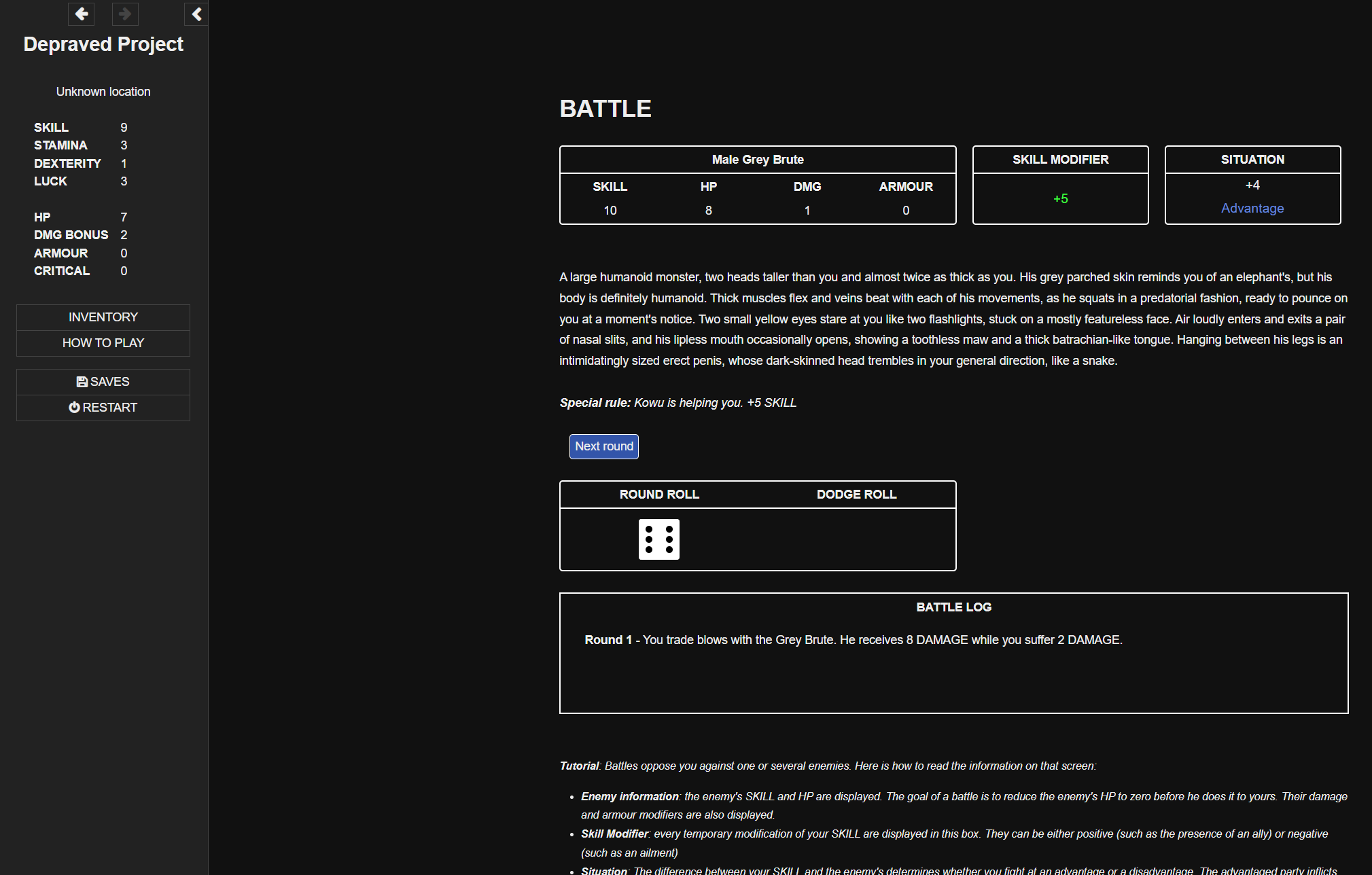This screenshot has width=1372, height=875.
Task: Click the DMG BONUS stat in sidebar
Action: click(71, 235)
